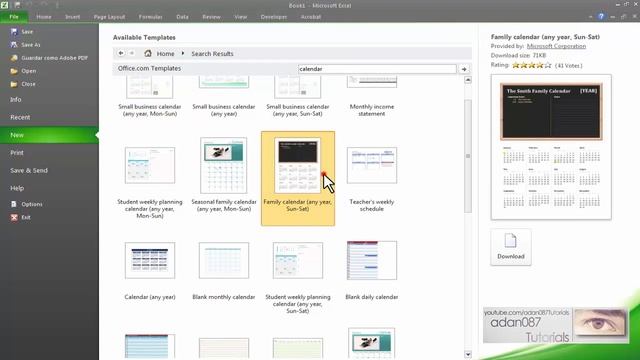This screenshot has height=360, width=640.
Task: Click the red Exit icon
Action: point(14,217)
